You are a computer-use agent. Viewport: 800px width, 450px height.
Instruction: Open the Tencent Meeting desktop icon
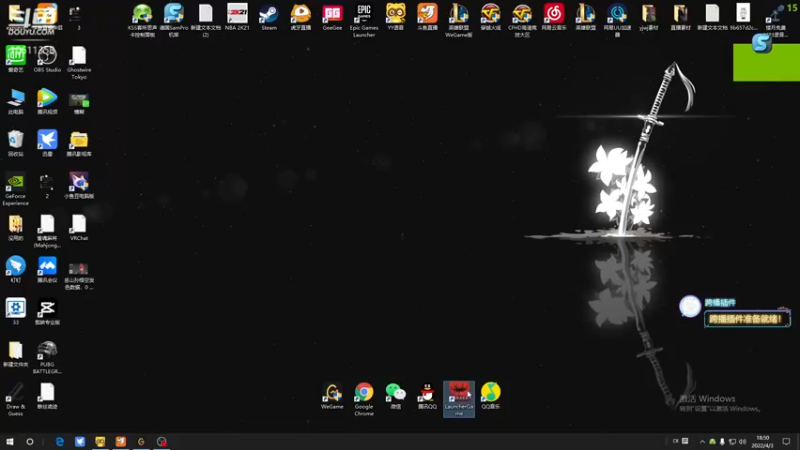coord(47,269)
